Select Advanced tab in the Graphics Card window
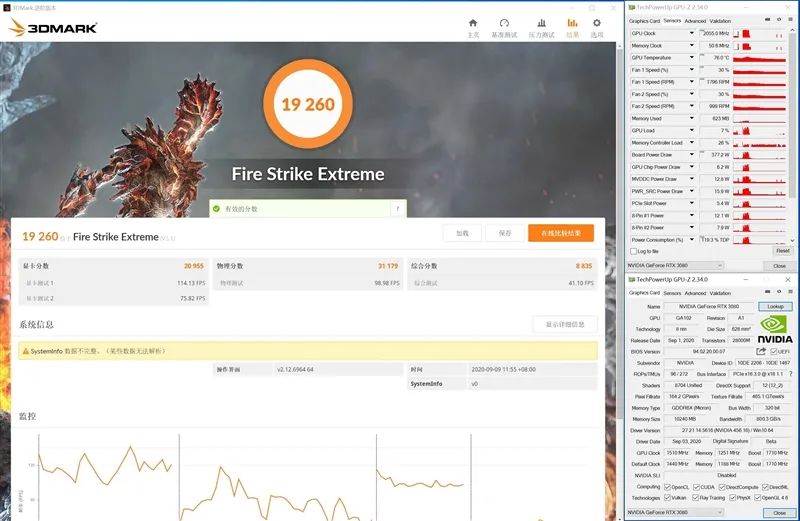 click(695, 293)
